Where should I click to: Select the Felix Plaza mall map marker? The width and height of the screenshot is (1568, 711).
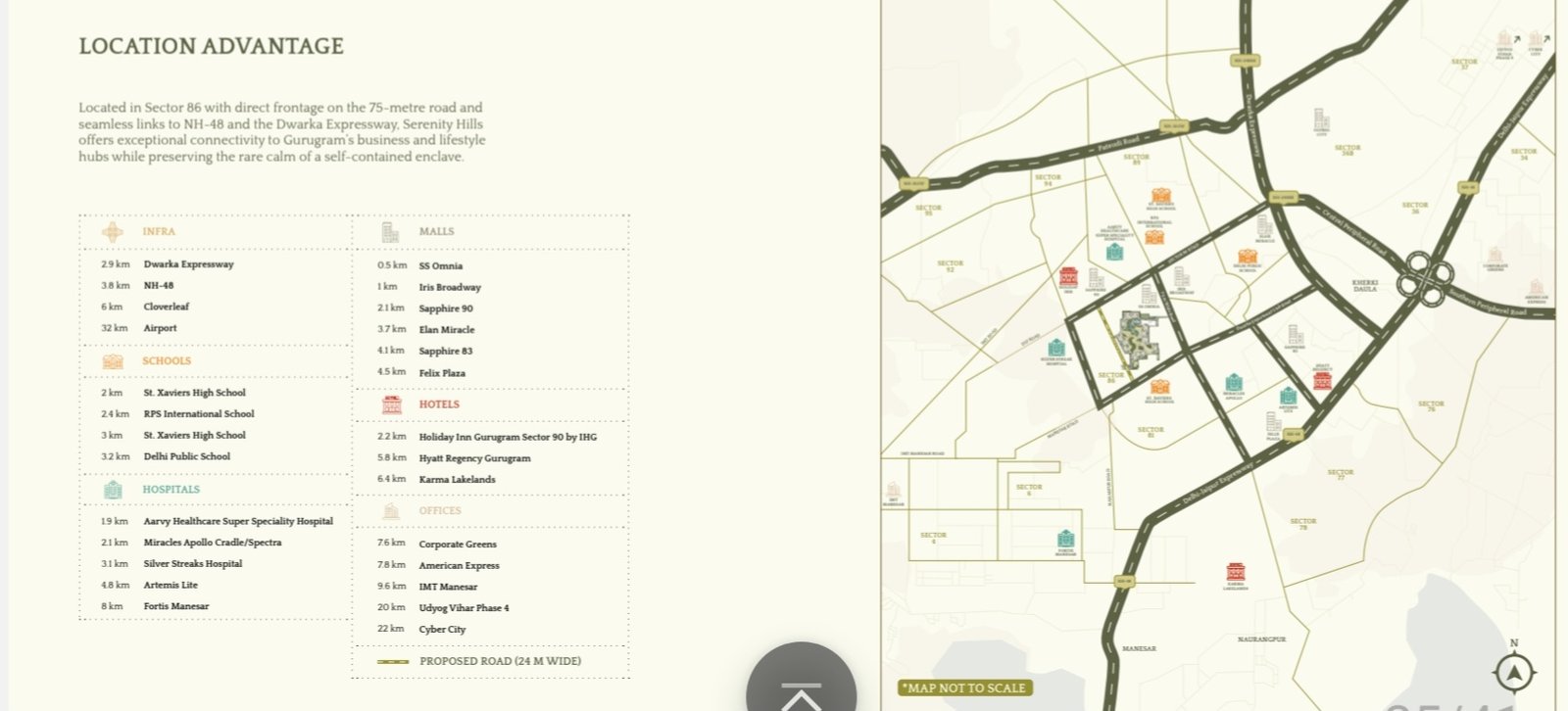coord(1273,422)
